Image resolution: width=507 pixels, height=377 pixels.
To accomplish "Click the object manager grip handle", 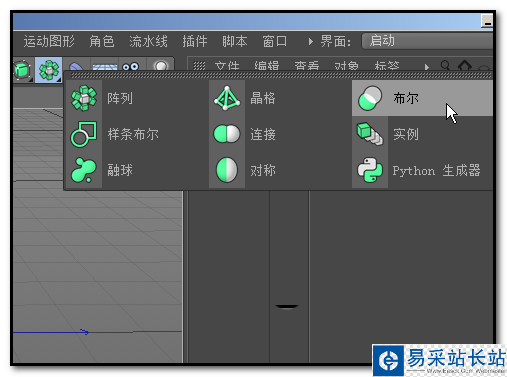I will (x=199, y=66).
